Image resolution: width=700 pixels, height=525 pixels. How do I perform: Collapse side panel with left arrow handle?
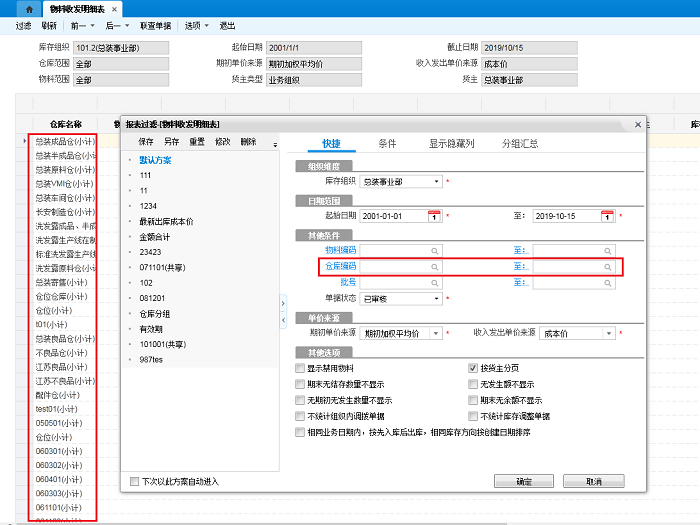tap(283, 320)
